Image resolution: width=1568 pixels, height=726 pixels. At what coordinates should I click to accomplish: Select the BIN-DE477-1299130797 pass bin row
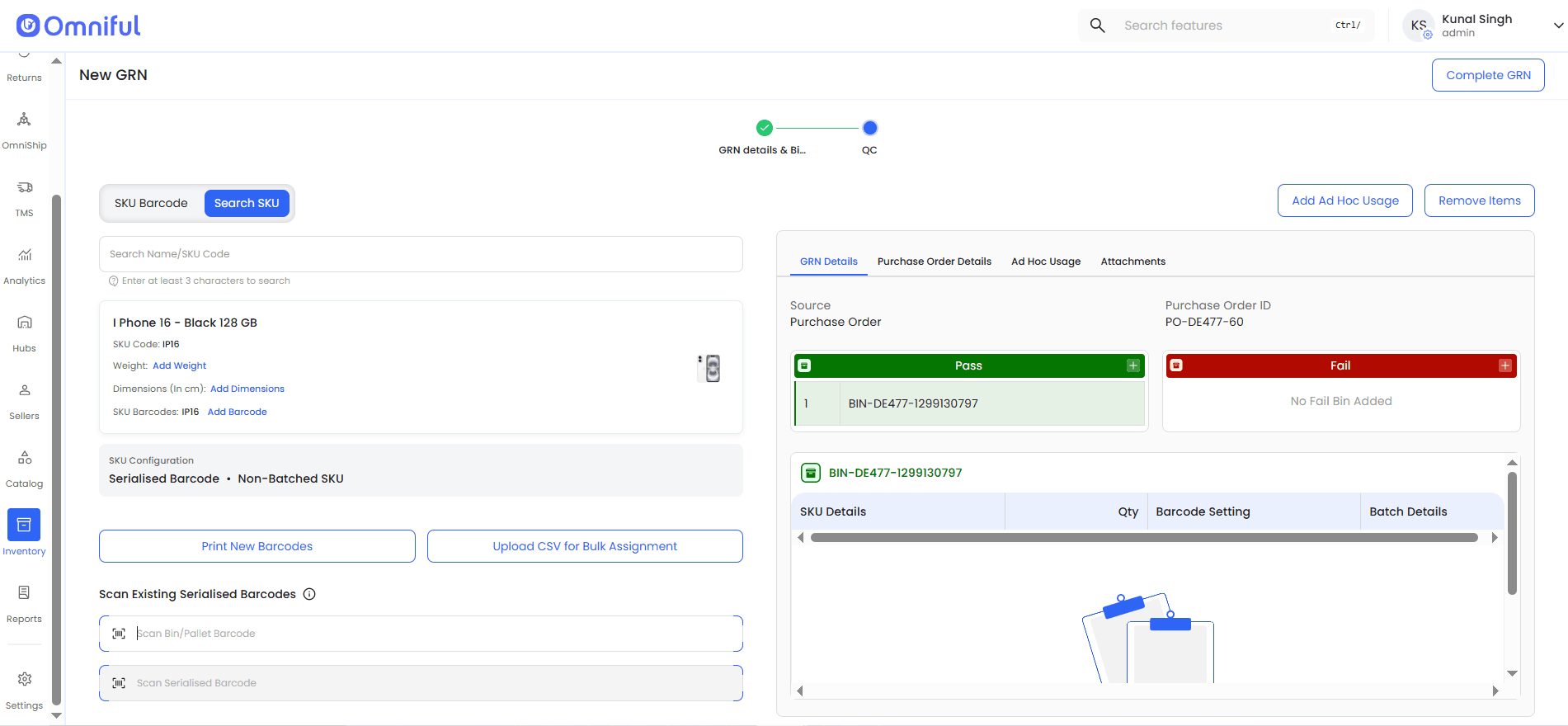click(x=969, y=403)
